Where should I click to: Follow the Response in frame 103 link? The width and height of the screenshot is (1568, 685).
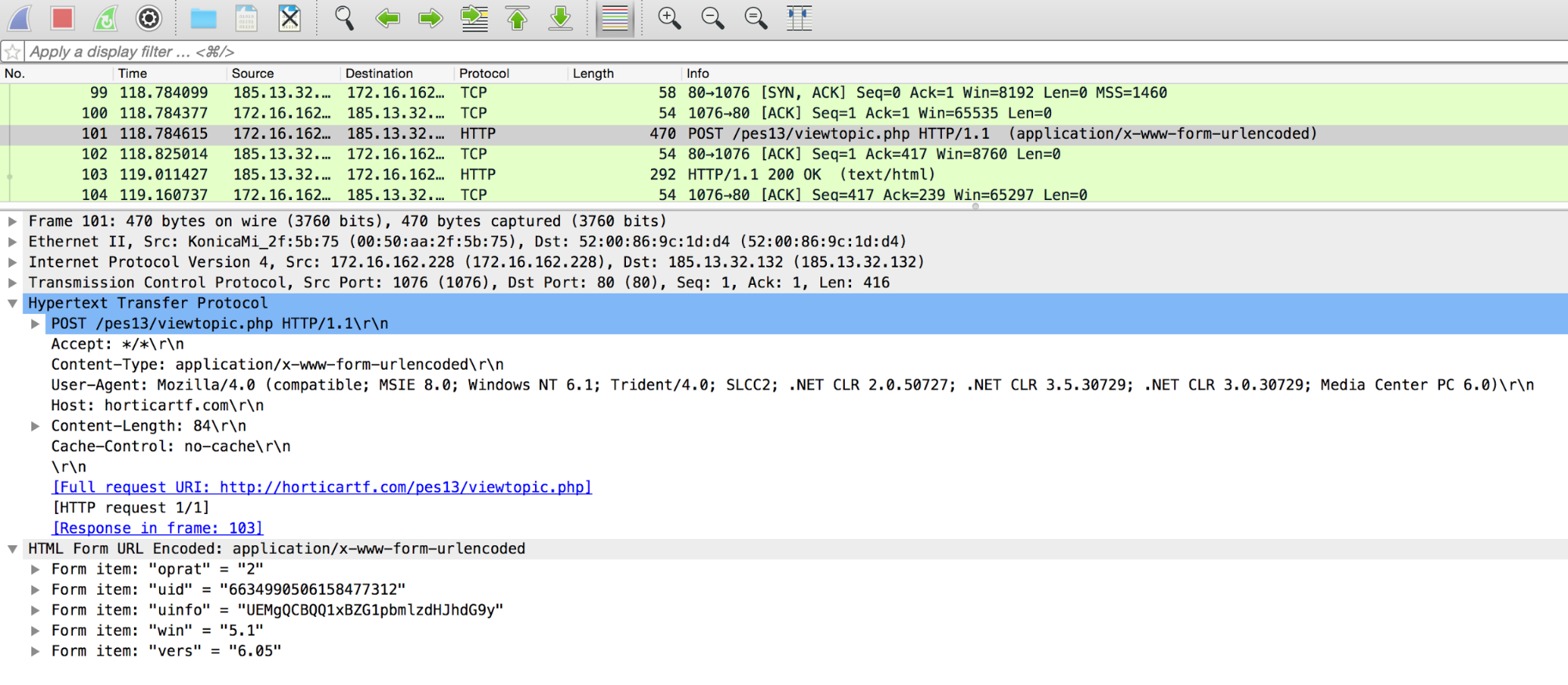[158, 528]
